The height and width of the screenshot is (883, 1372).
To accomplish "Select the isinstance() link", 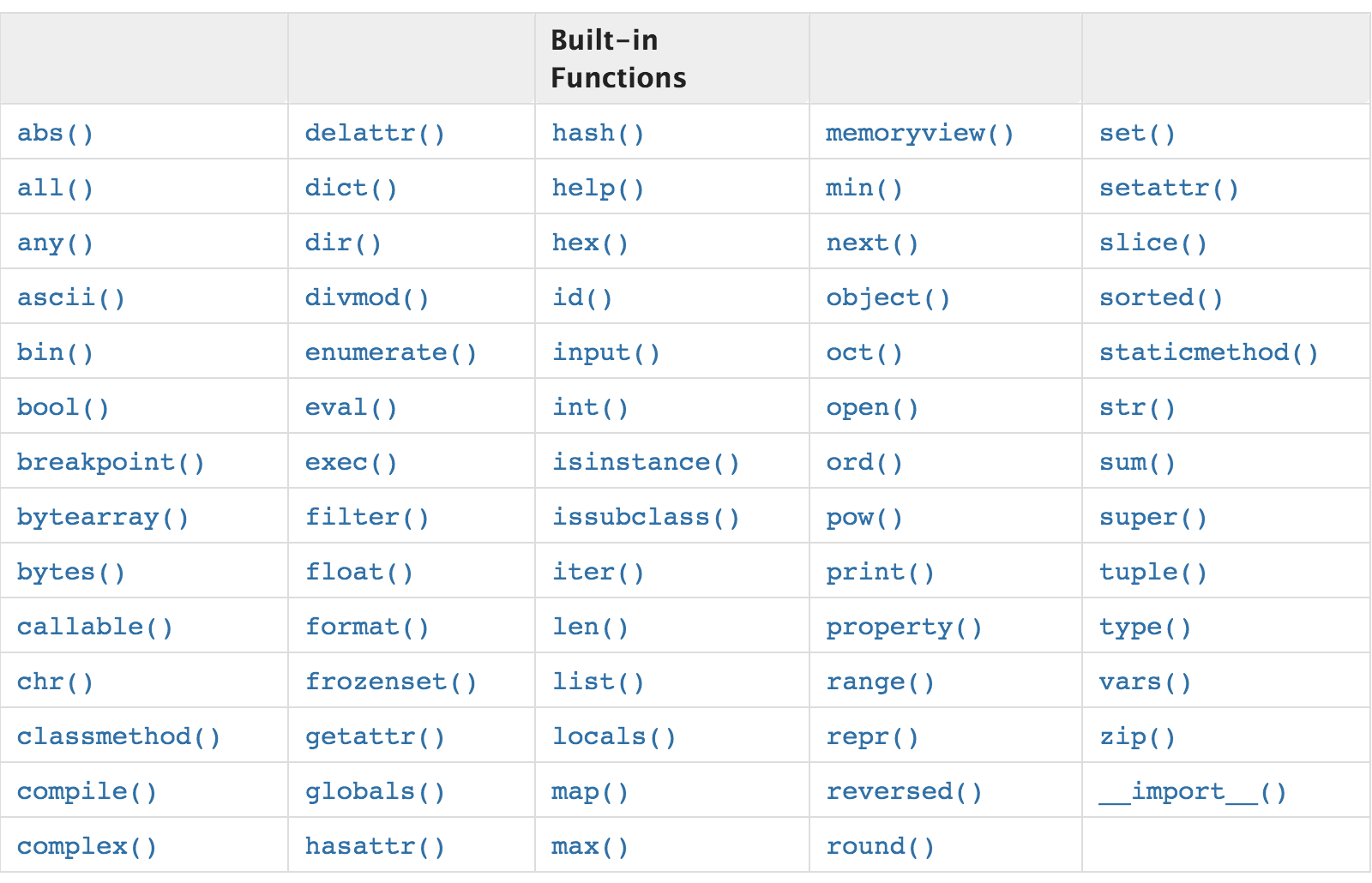I will click(x=645, y=462).
